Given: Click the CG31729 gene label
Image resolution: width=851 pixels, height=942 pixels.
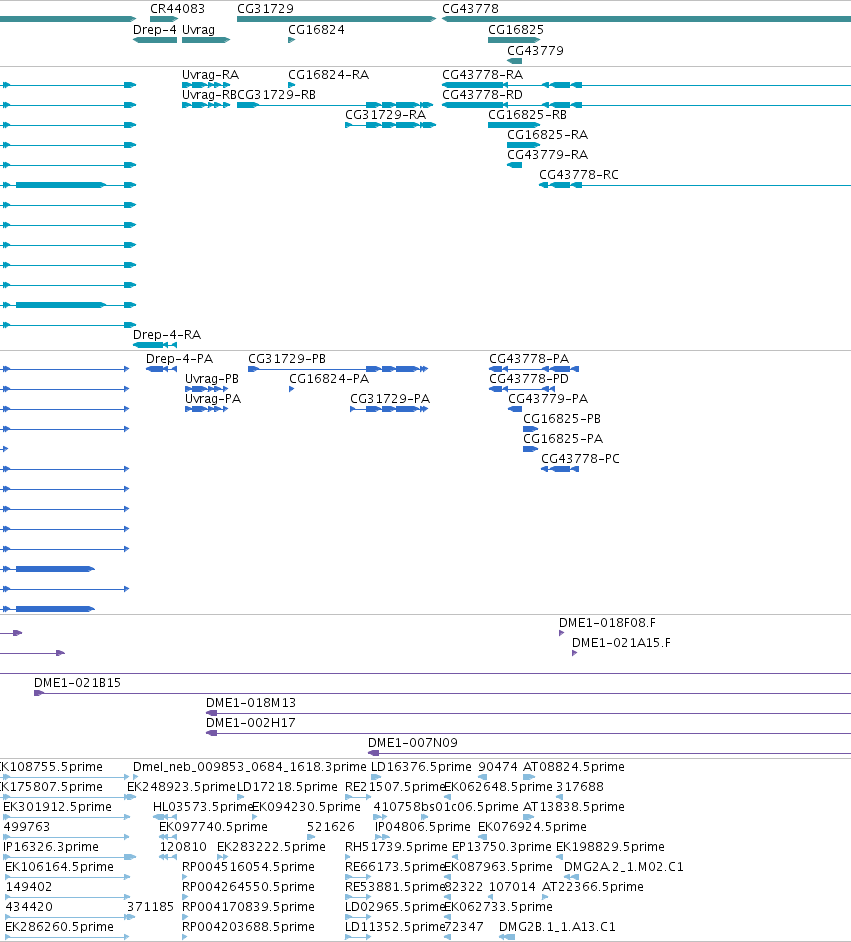Looking at the screenshot, I should (265, 9).
